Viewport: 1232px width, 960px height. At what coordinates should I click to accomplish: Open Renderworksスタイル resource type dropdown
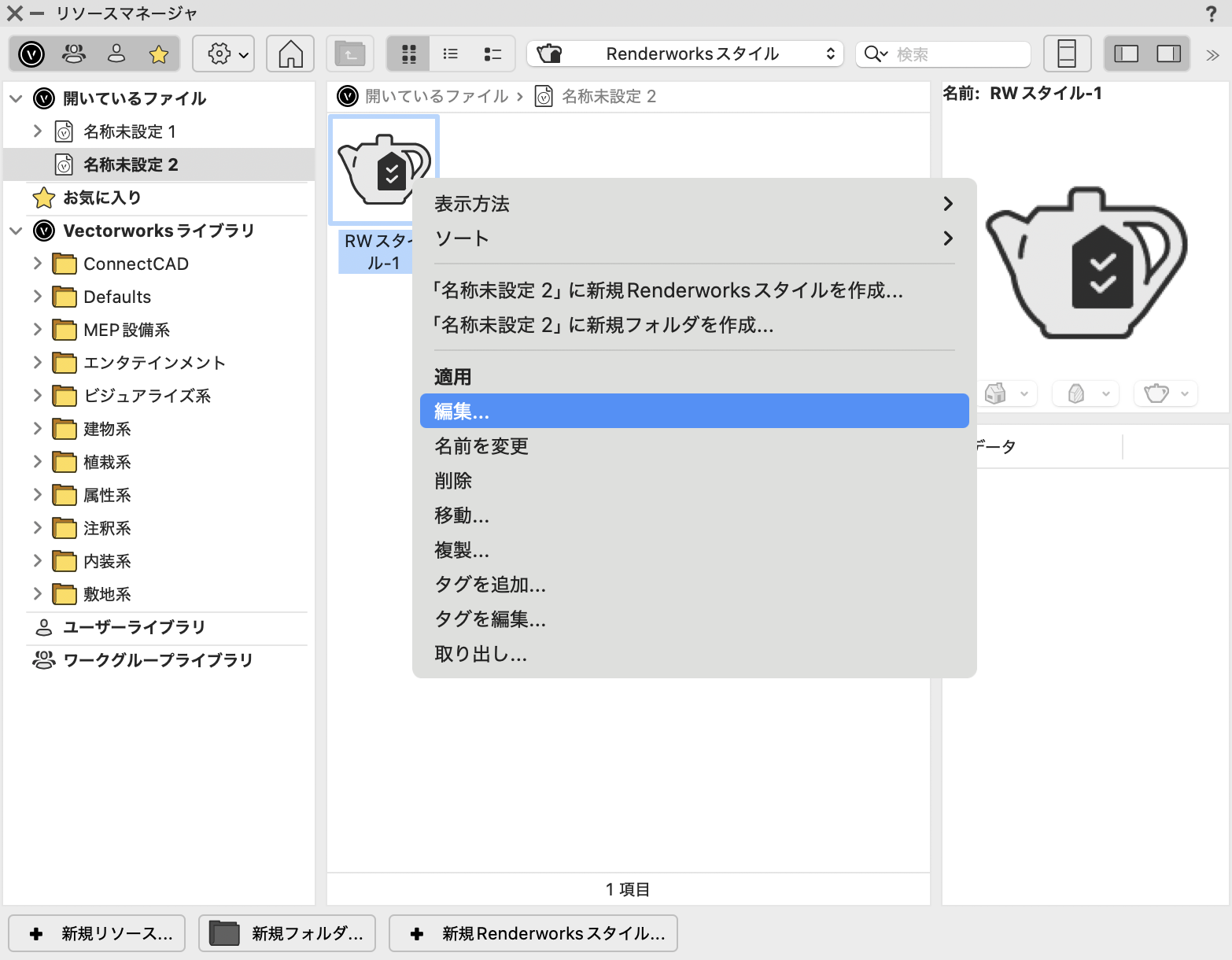685,54
